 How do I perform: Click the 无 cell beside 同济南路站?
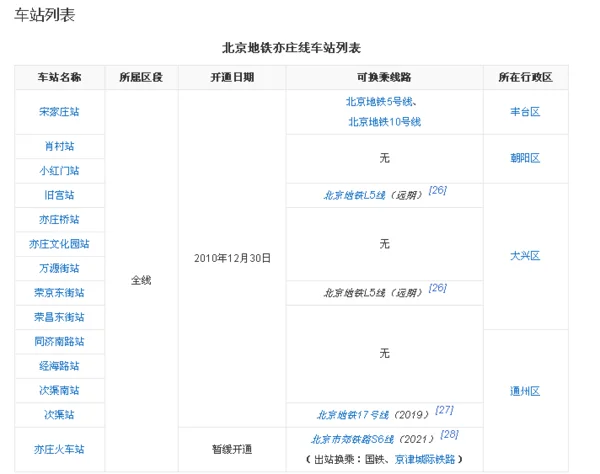point(384,353)
